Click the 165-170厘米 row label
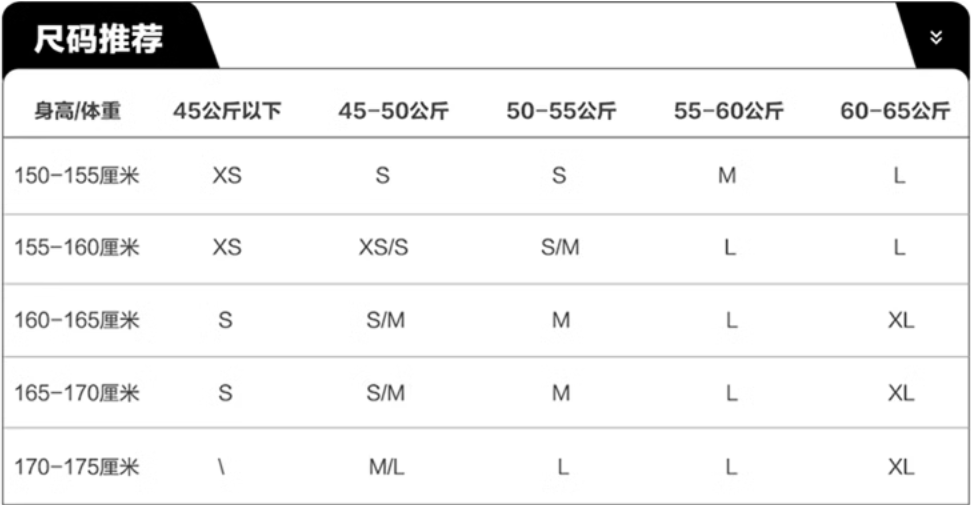Viewport: 971px width, 505px height. tap(77, 393)
